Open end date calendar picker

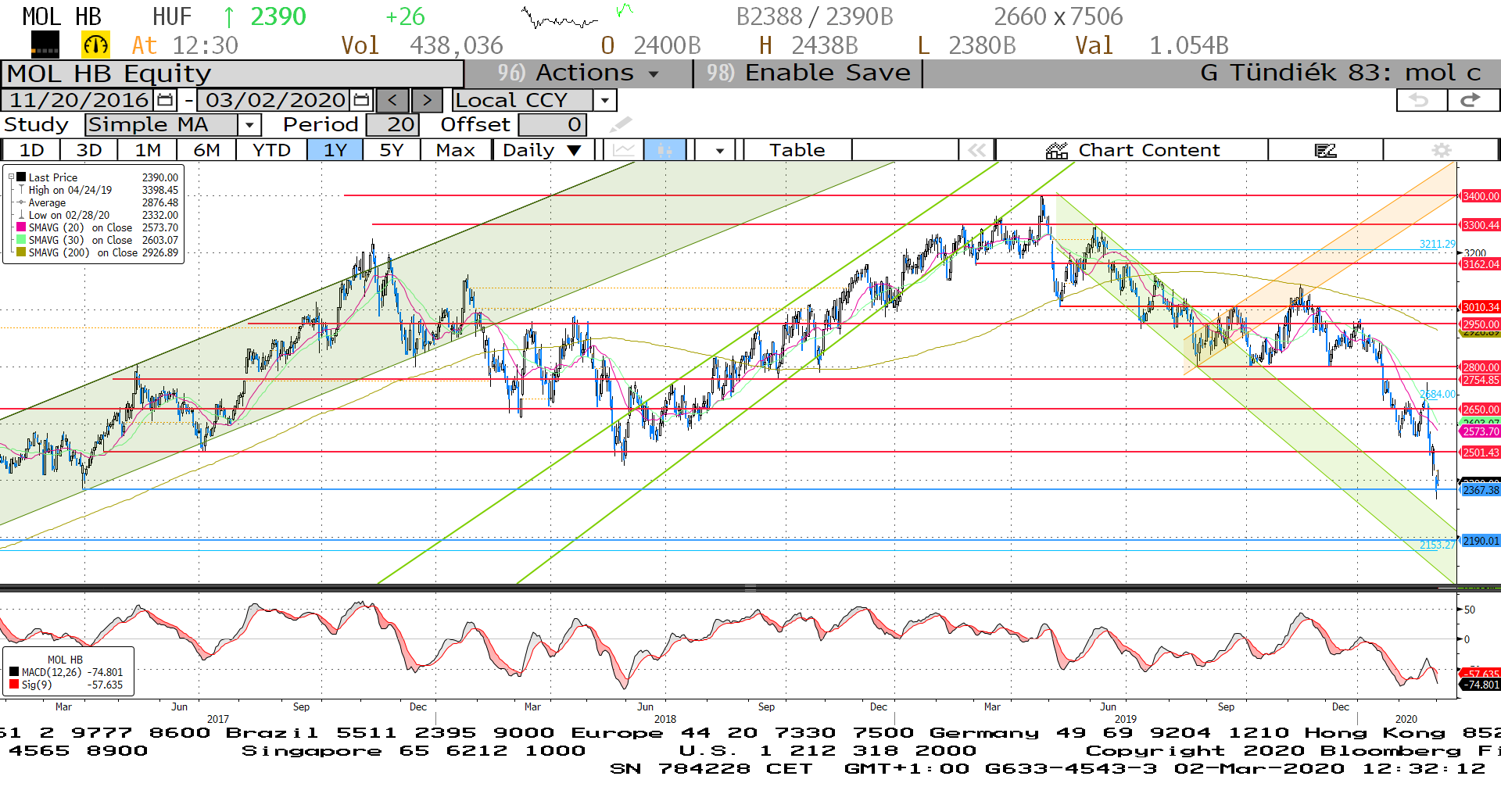(x=361, y=100)
